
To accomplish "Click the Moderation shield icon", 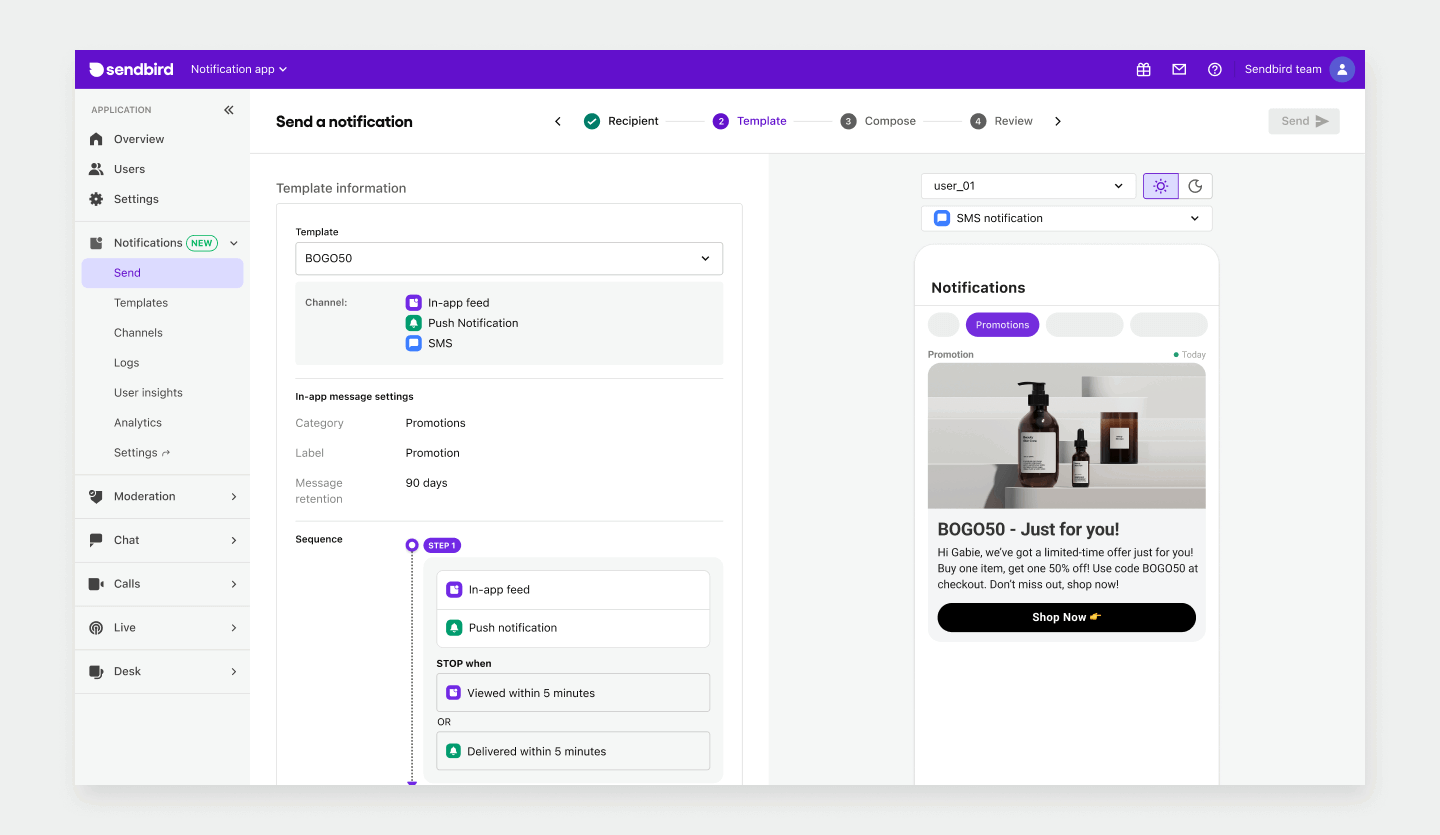I will [x=96, y=496].
